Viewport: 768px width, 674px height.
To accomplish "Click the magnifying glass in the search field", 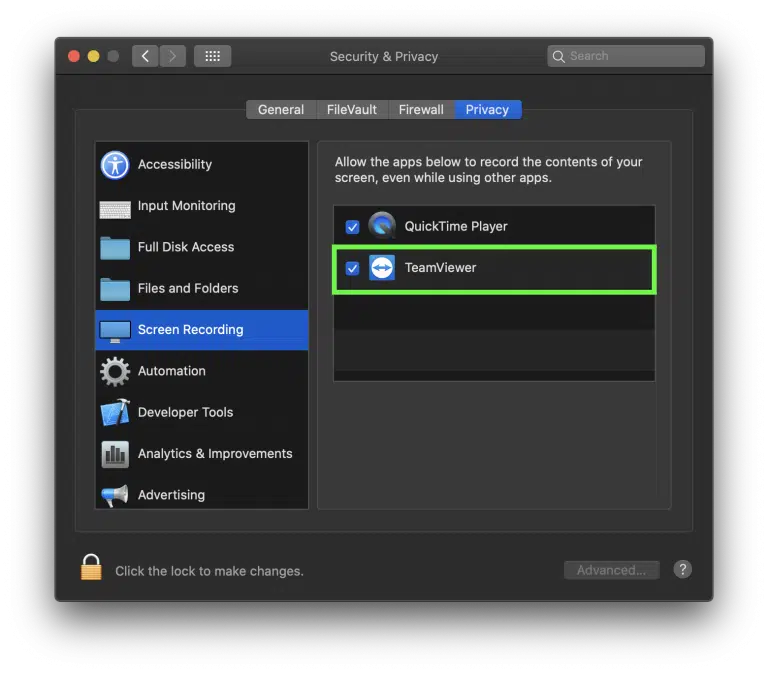I will click(x=558, y=56).
